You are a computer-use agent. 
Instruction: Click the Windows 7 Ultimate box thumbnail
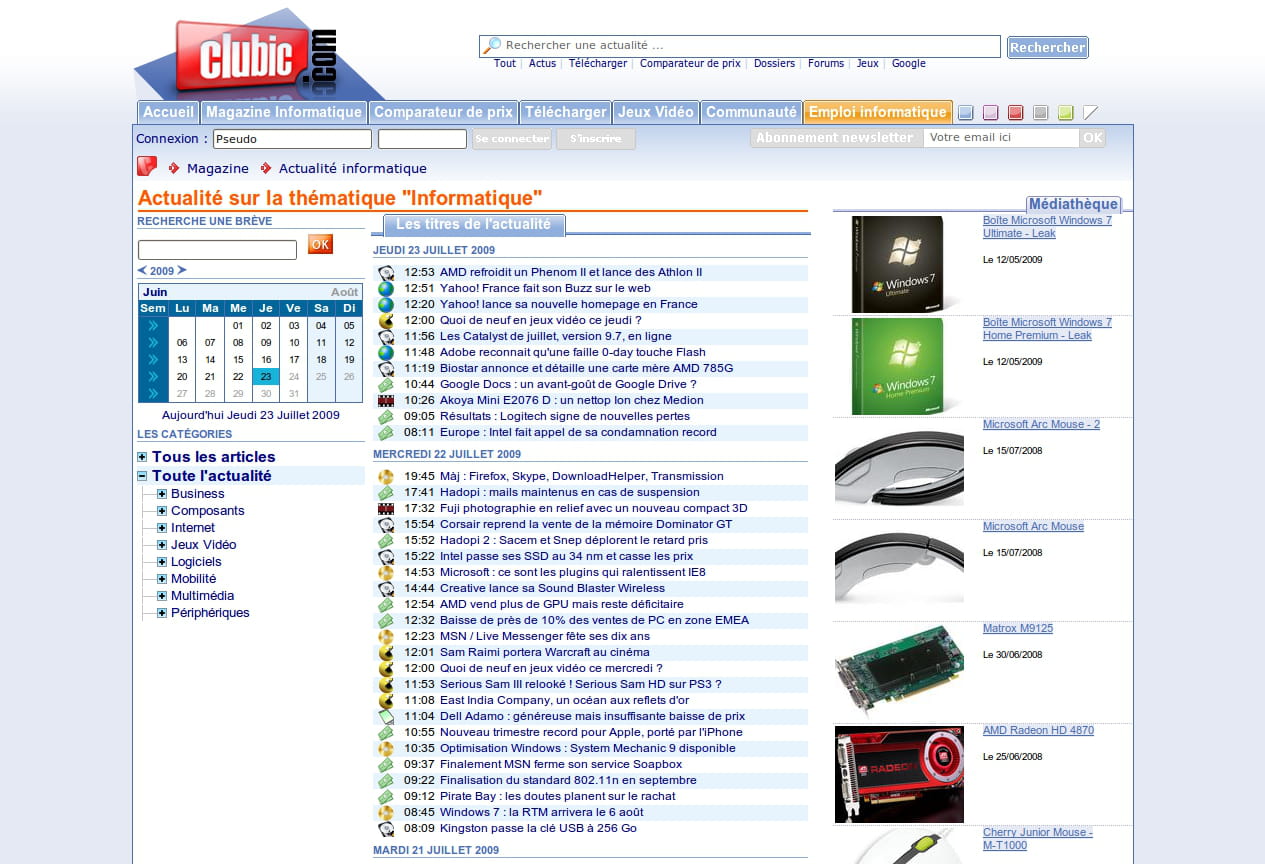(x=898, y=264)
